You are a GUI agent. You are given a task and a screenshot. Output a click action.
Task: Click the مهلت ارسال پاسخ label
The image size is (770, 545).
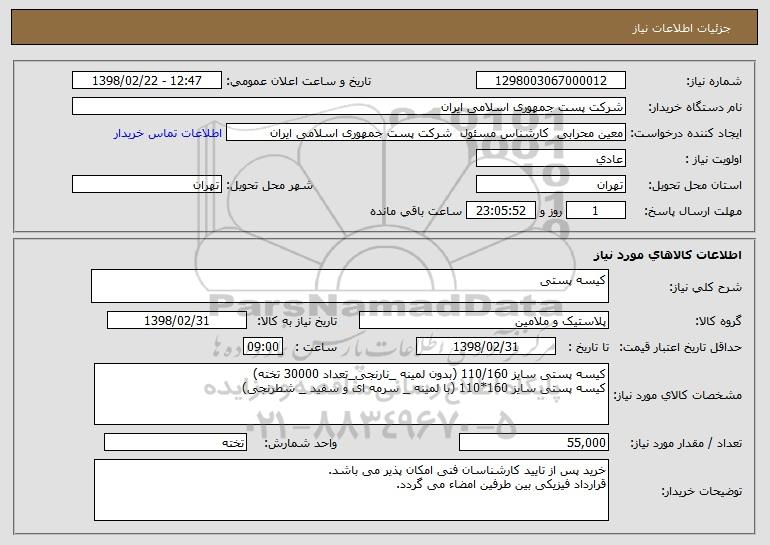point(693,212)
